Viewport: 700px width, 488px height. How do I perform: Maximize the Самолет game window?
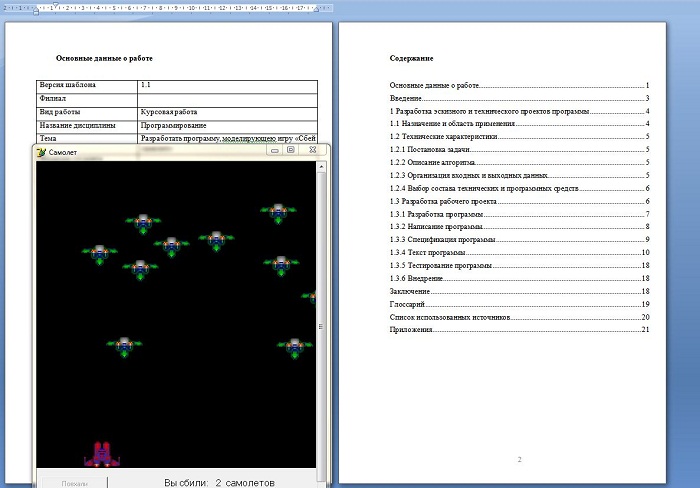291,150
